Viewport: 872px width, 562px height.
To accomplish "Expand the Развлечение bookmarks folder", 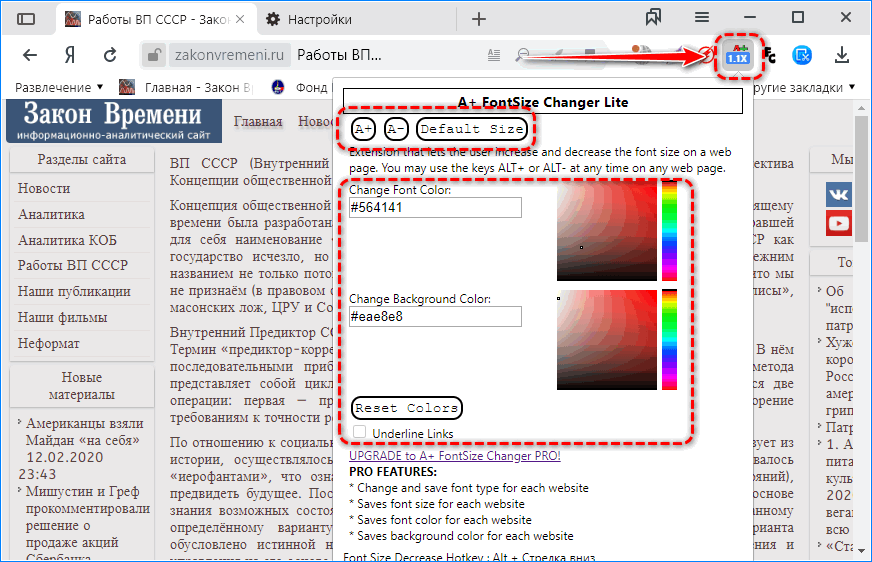I will click(58, 87).
